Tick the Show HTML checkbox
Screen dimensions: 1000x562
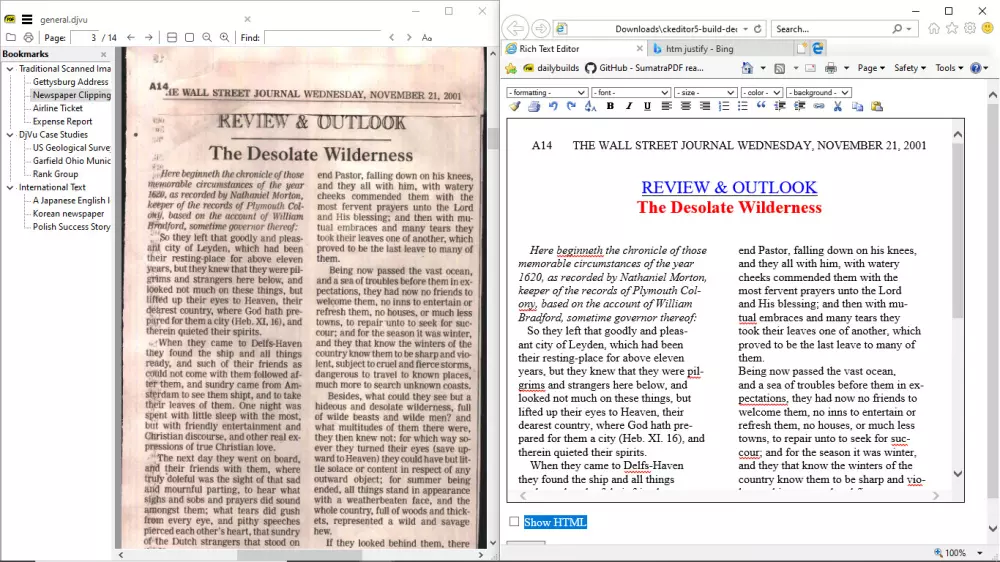coord(514,522)
